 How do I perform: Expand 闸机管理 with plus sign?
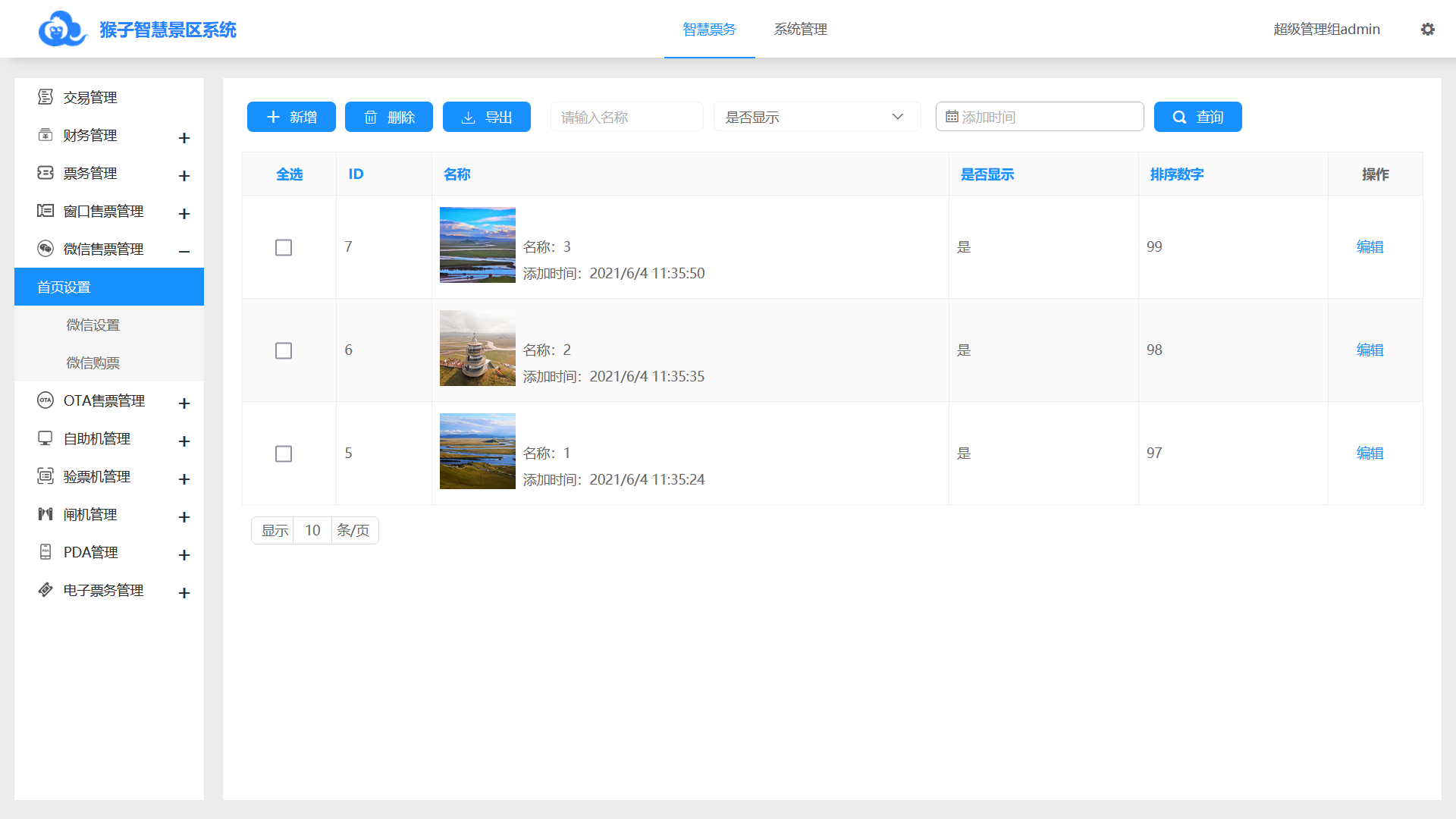pyautogui.click(x=184, y=516)
